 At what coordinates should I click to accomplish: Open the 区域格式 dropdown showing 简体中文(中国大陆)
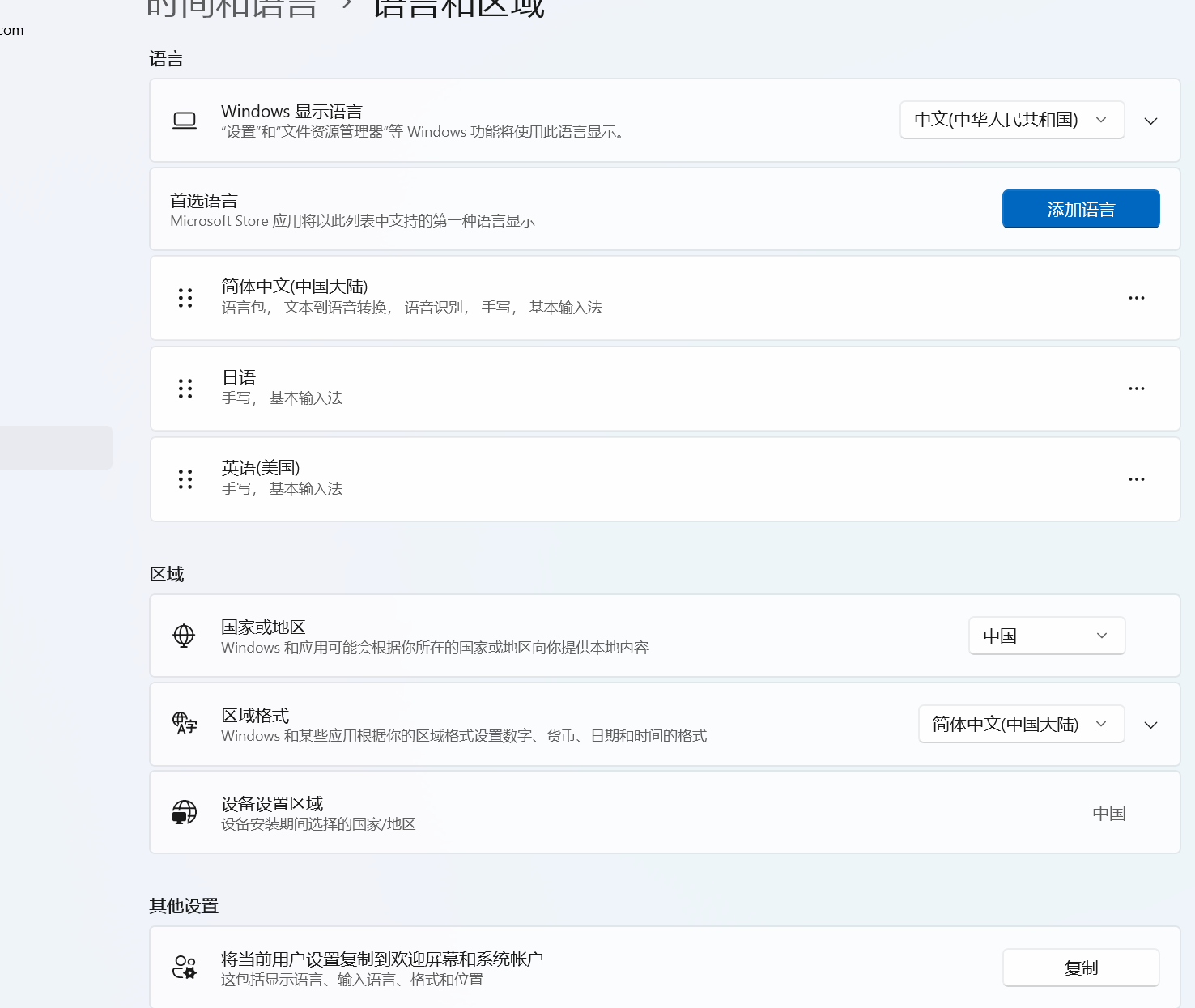pyautogui.click(x=1020, y=724)
